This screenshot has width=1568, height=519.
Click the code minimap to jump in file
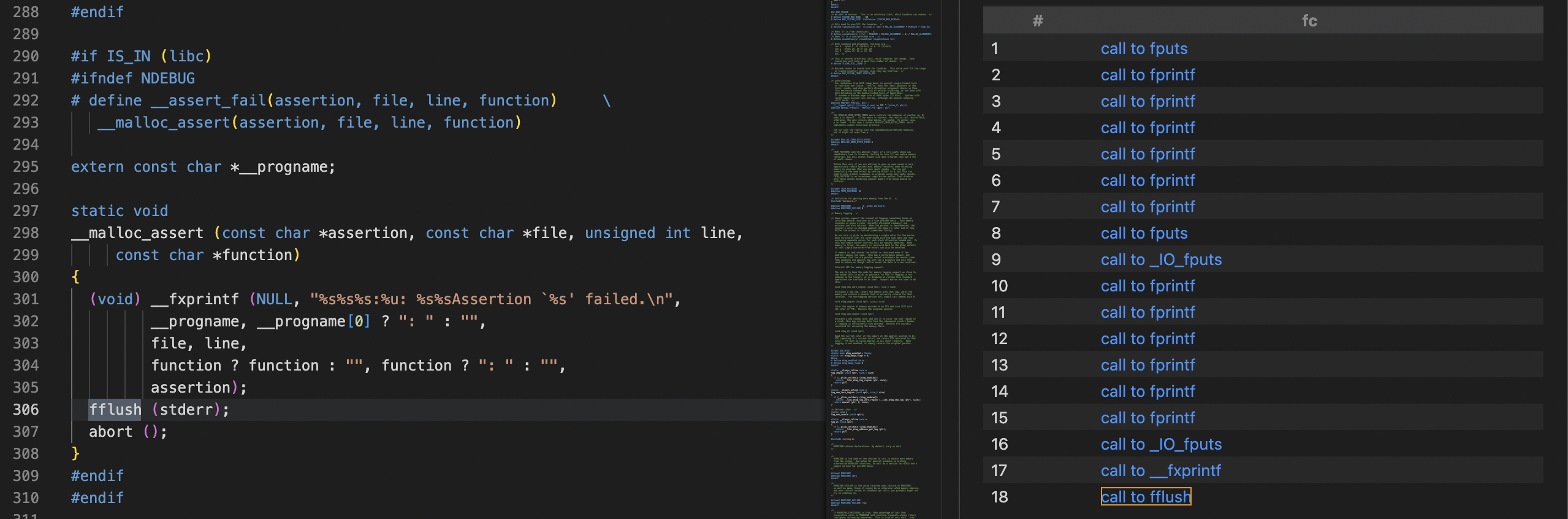pyautogui.click(x=883, y=259)
